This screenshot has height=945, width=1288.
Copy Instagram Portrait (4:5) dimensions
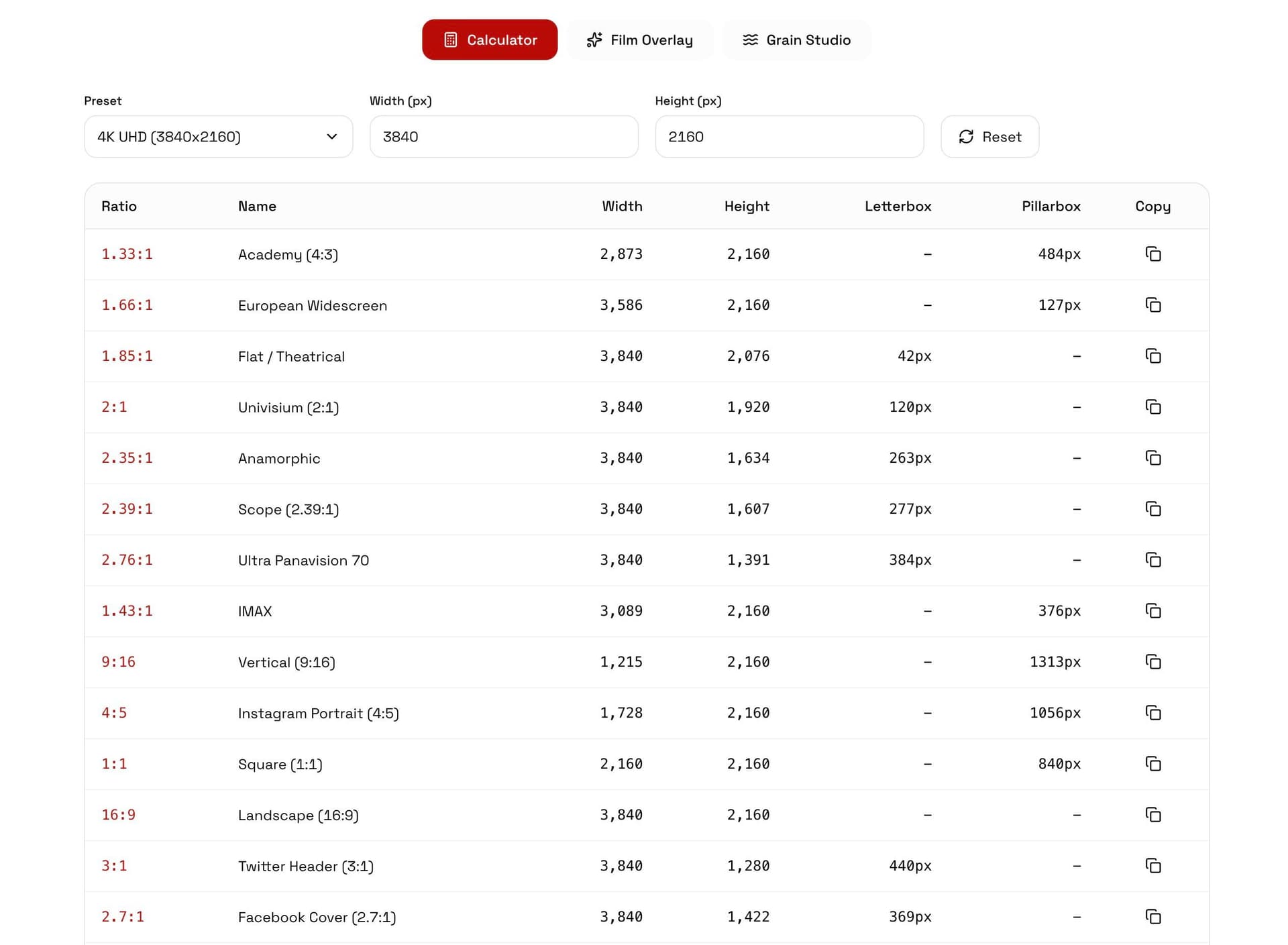[x=1152, y=713]
